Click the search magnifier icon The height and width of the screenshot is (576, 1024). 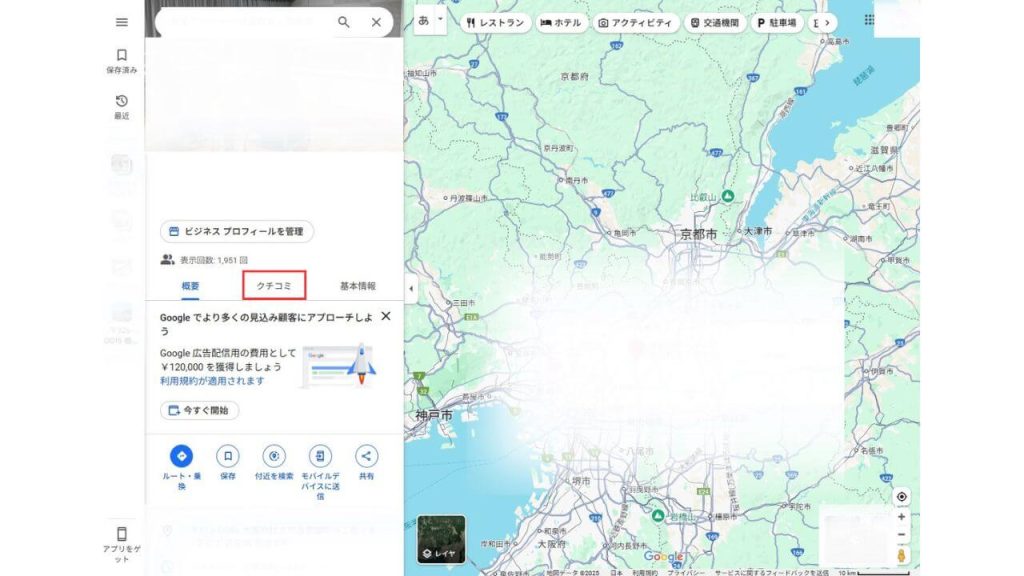pyautogui.click(x=344, y=22)
